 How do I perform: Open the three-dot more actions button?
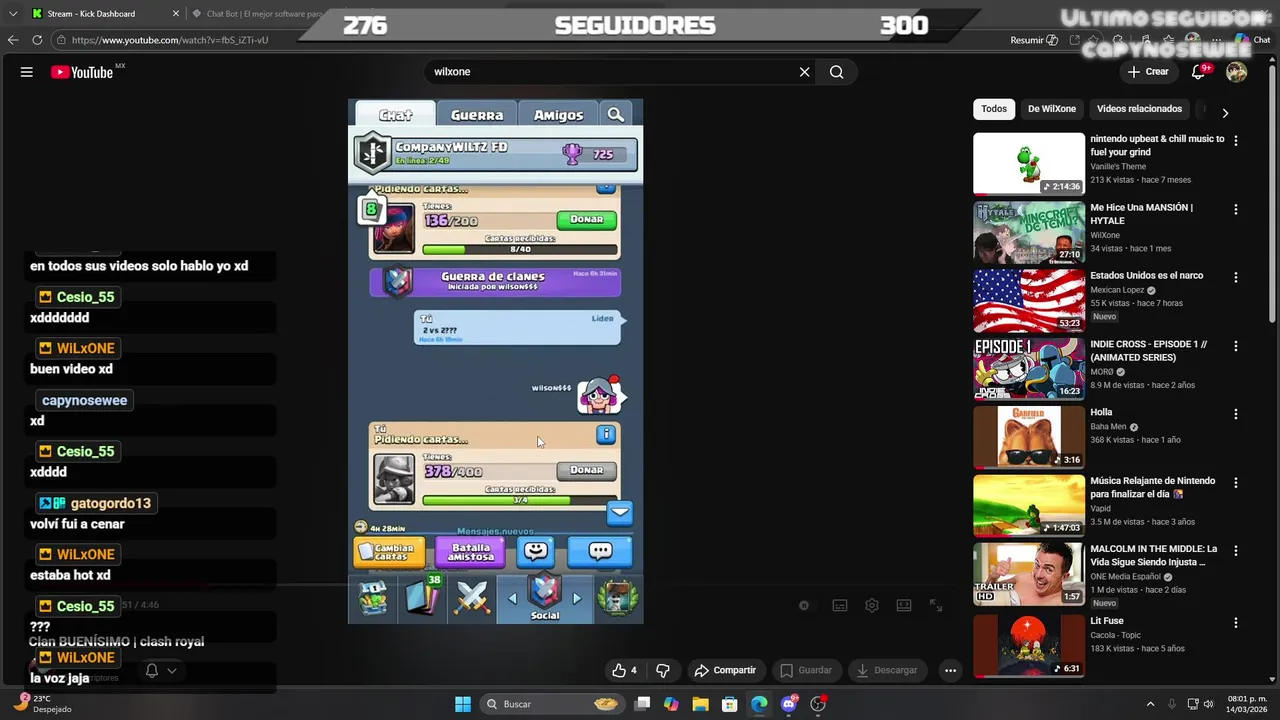point(950,670)
